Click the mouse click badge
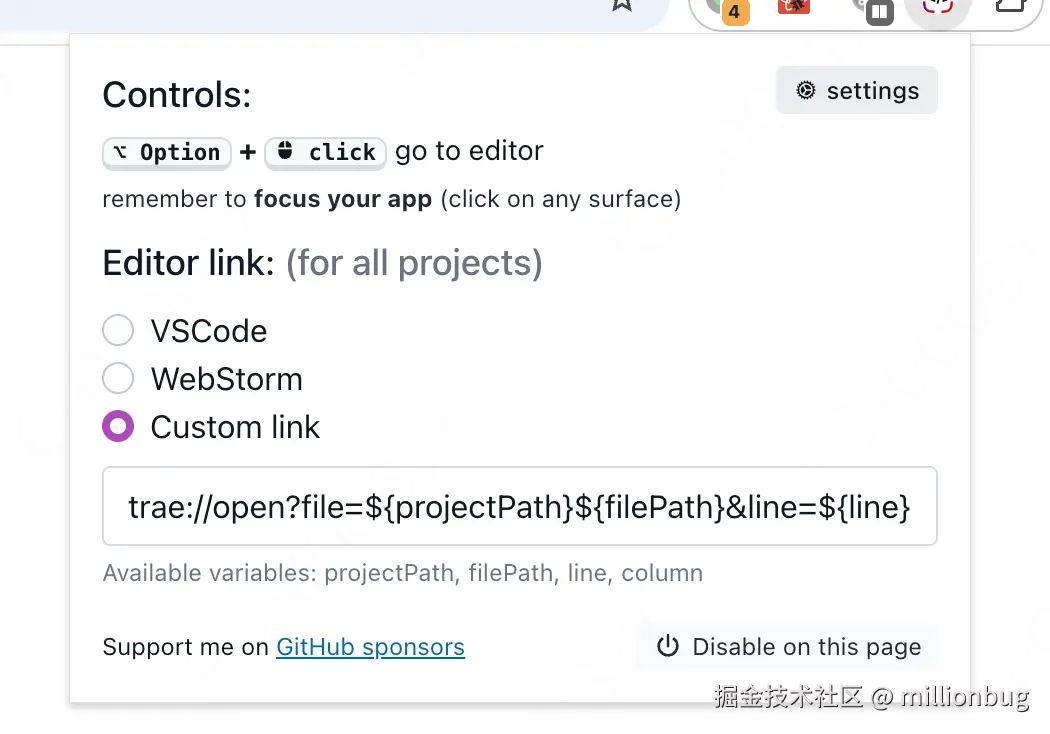This screenshot has width=1050, height=734. pyautogui.click(x=325, y=152)
